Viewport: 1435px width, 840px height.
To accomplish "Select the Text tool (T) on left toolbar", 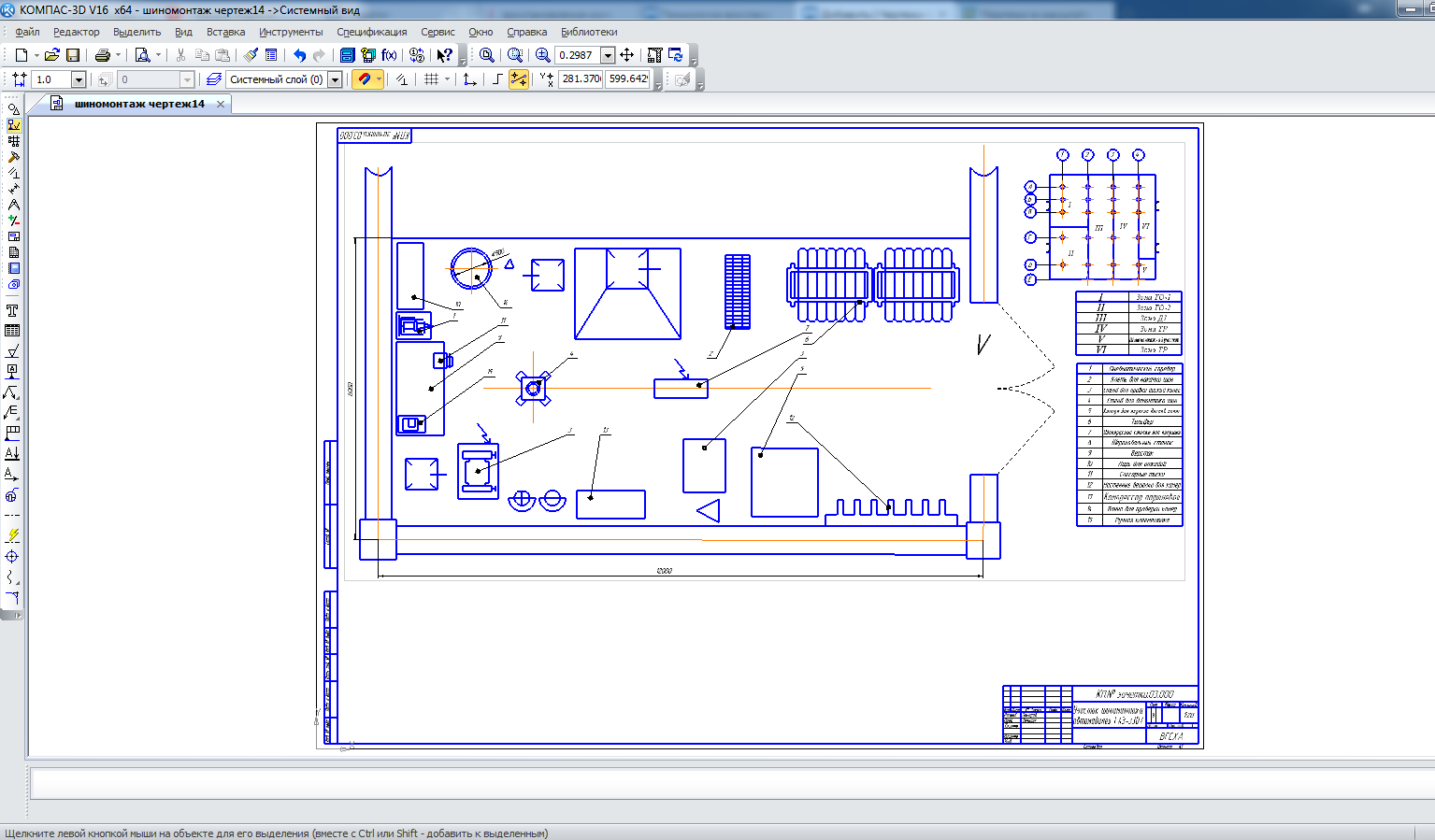I will [12, 310].
